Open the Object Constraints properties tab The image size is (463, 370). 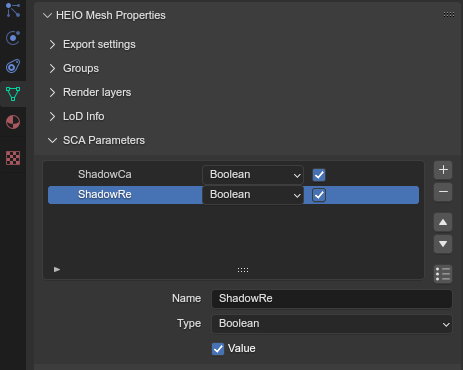[x=13, y=66]
